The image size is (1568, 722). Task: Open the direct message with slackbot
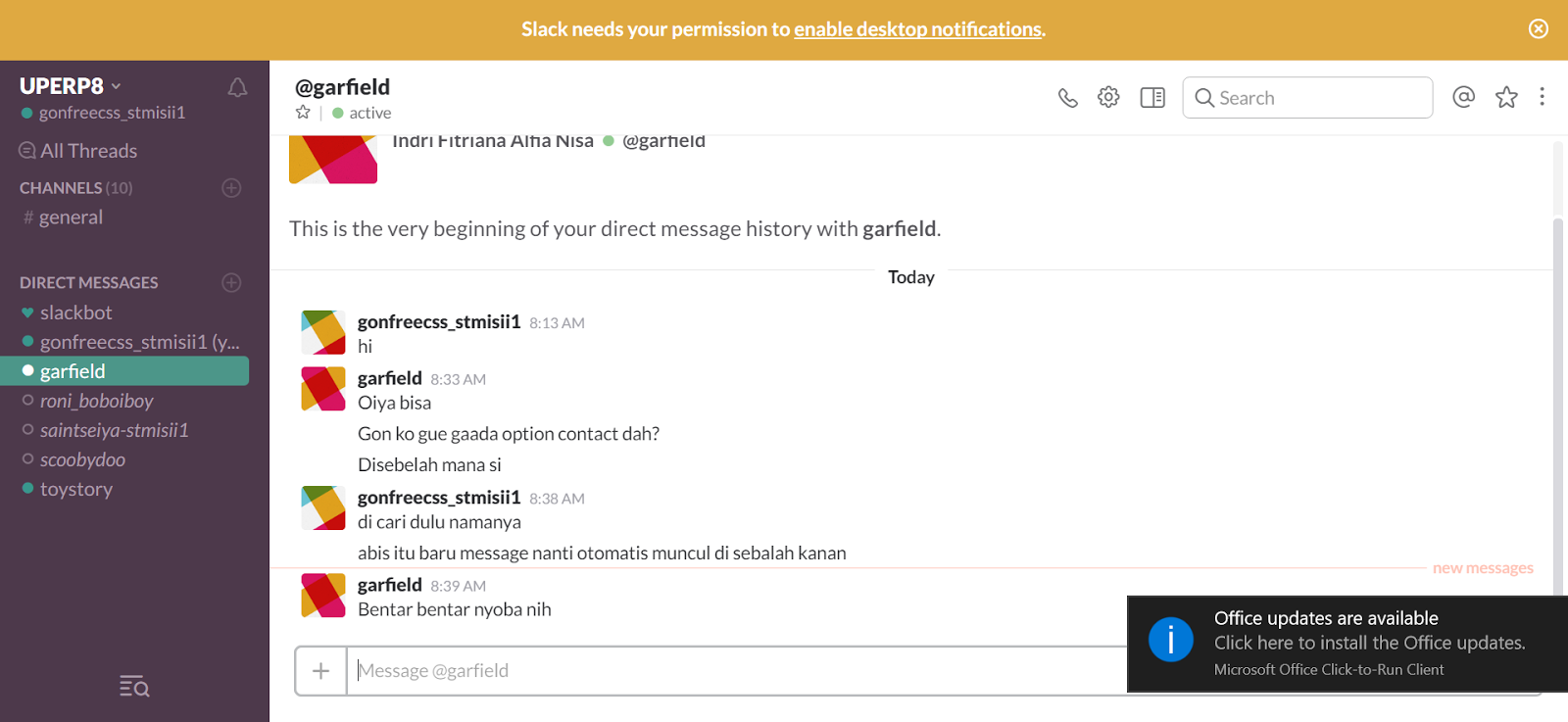pyautogui.click(x=76, y=312)
